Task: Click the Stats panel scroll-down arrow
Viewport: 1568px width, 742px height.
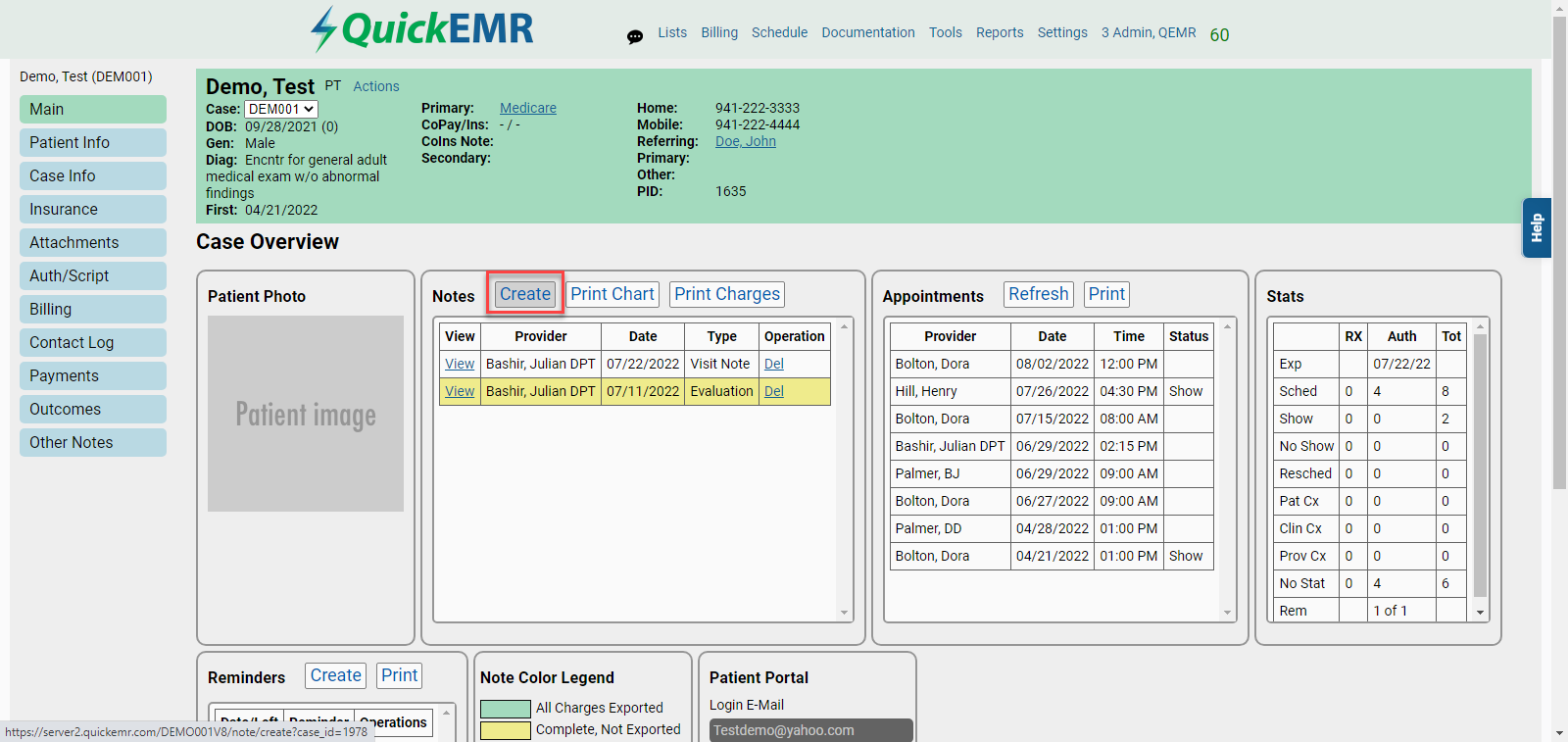Action: [1480, 613]
